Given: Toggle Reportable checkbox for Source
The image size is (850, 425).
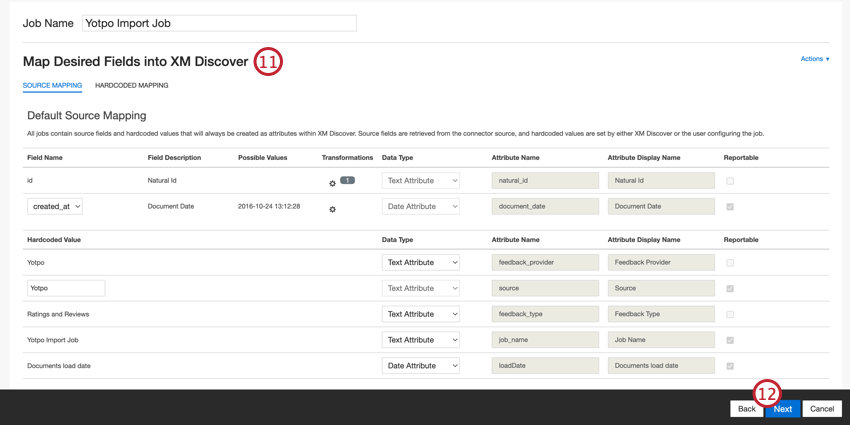Looking at the screenshot, I should [x=730, y=288].
